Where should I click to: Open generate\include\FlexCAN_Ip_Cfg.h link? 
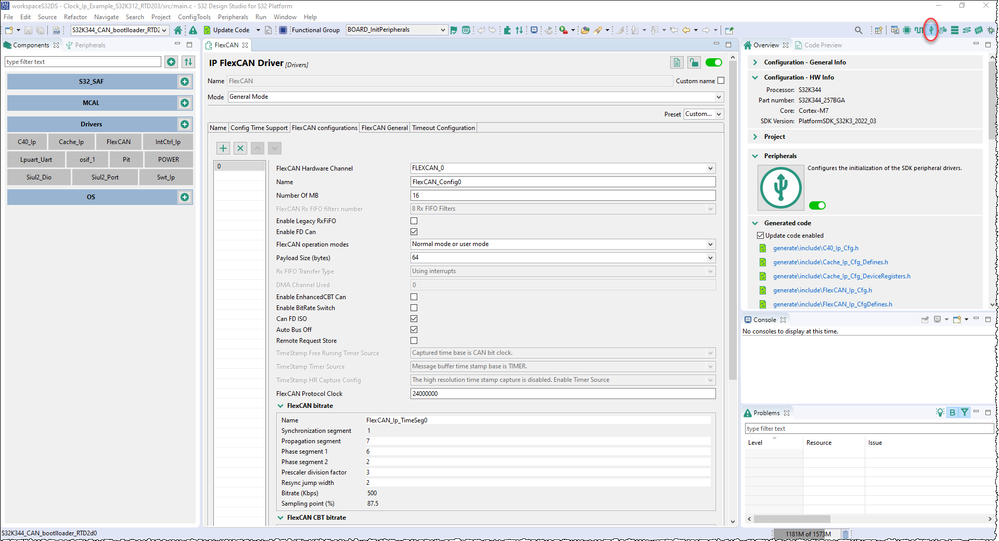pos(823,291)
